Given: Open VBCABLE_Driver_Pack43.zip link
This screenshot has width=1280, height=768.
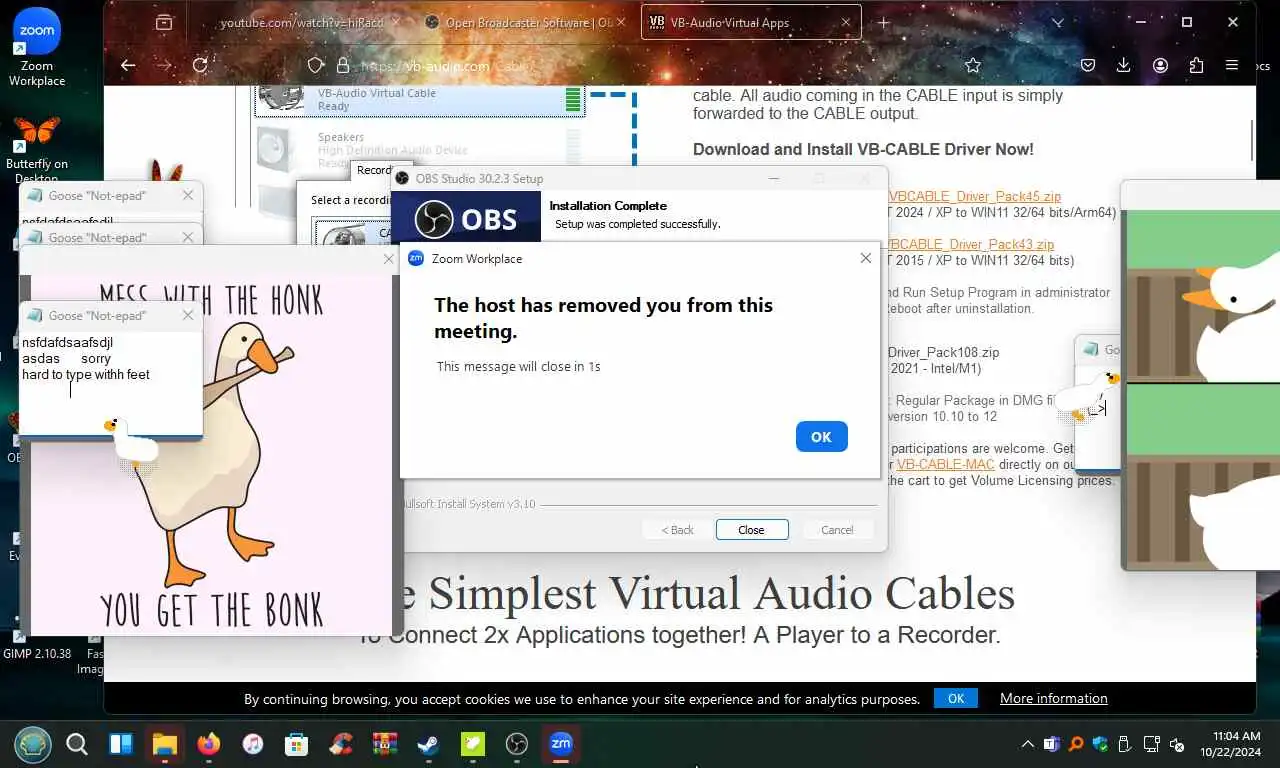Looking at the screenshot, I should (970, 245).
